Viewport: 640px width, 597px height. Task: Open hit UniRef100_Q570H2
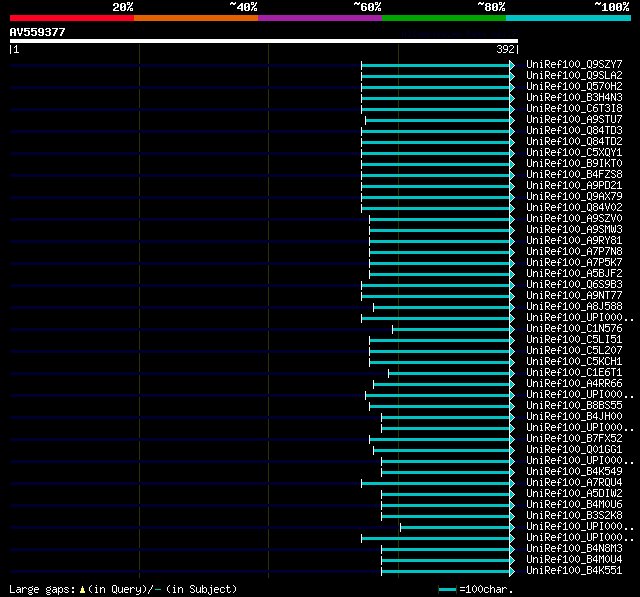click(574, 87)
